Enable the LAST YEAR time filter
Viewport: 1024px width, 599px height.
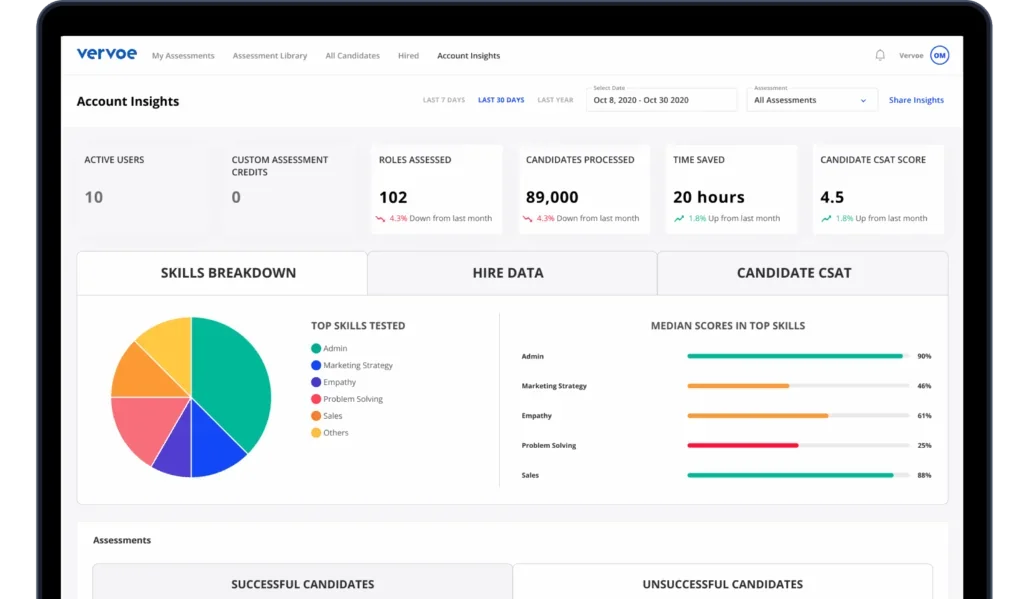pyautogui.click(x=555, y=99)
